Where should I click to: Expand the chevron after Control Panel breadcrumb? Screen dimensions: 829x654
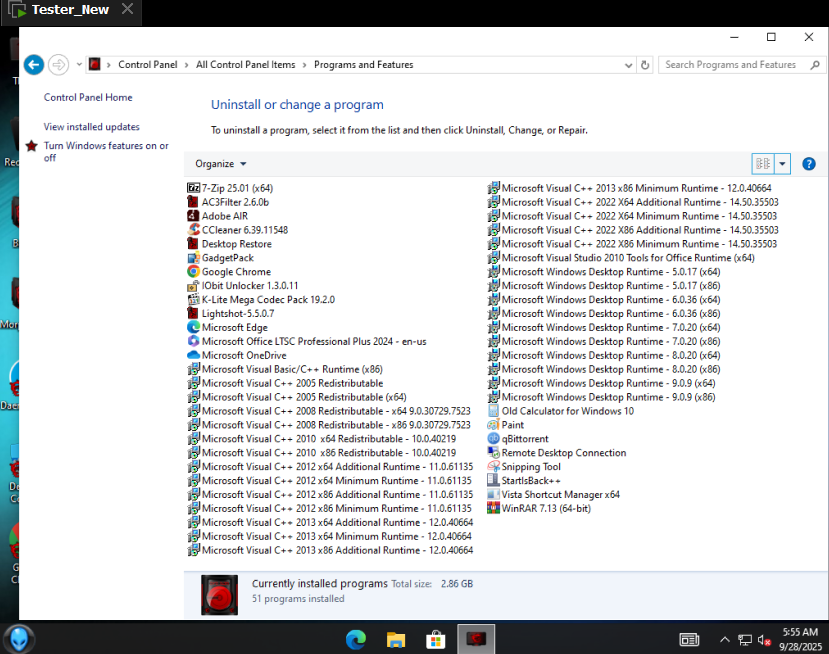(x=187, y=65)
